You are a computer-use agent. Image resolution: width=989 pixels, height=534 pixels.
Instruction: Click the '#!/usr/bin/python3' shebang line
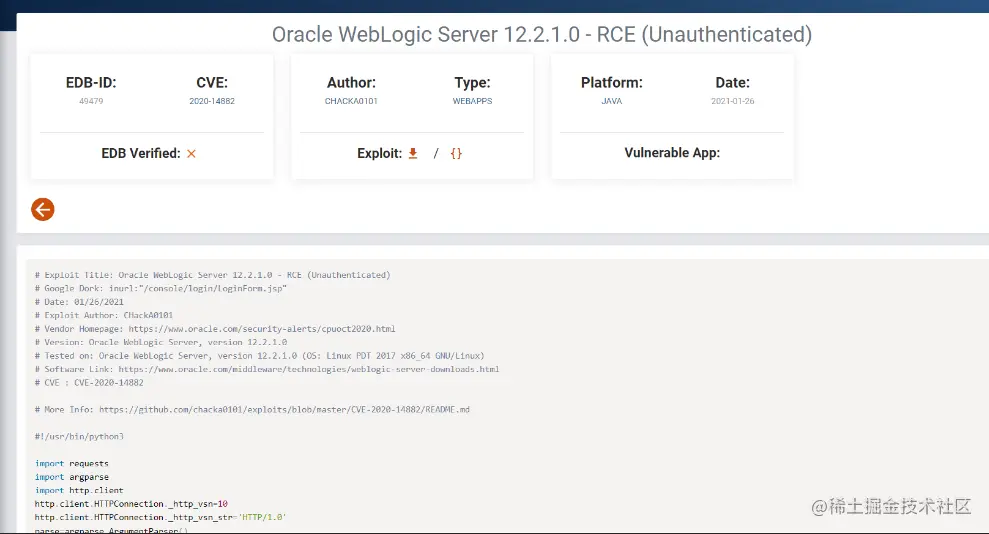pyautogui.click(x=79, y=436)
